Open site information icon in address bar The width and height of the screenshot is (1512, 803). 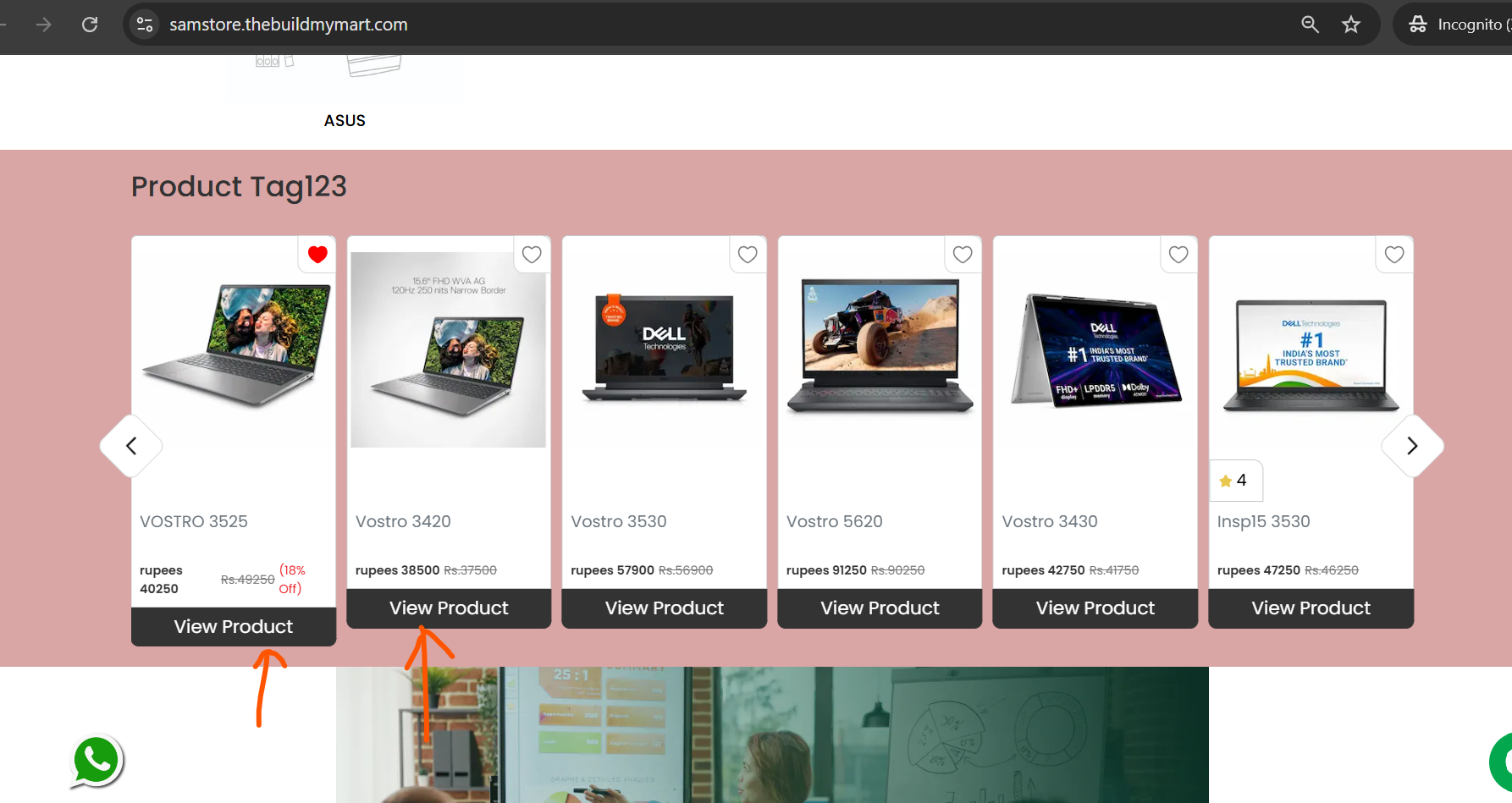145,25
